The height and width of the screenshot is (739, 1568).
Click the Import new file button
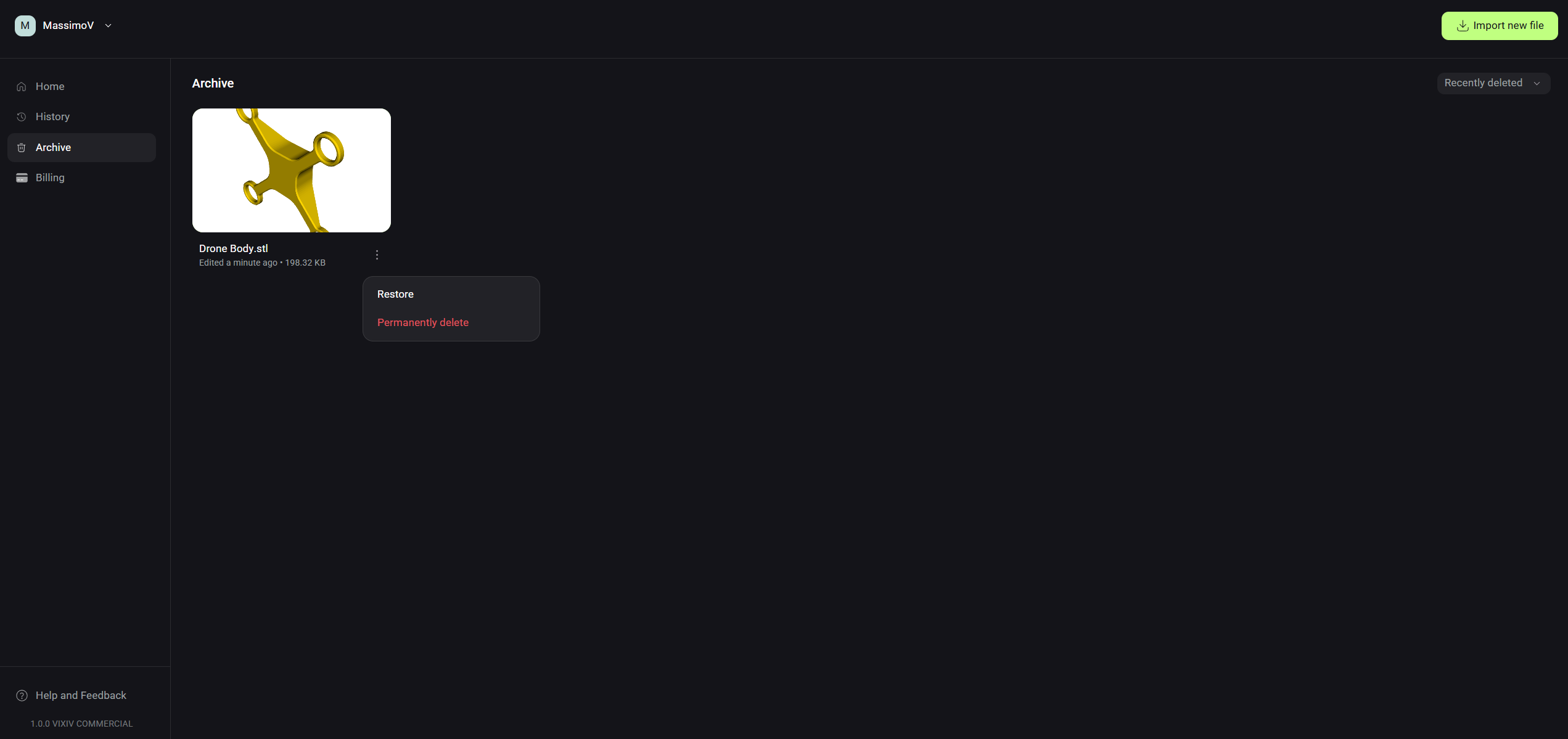point(1499,26)
